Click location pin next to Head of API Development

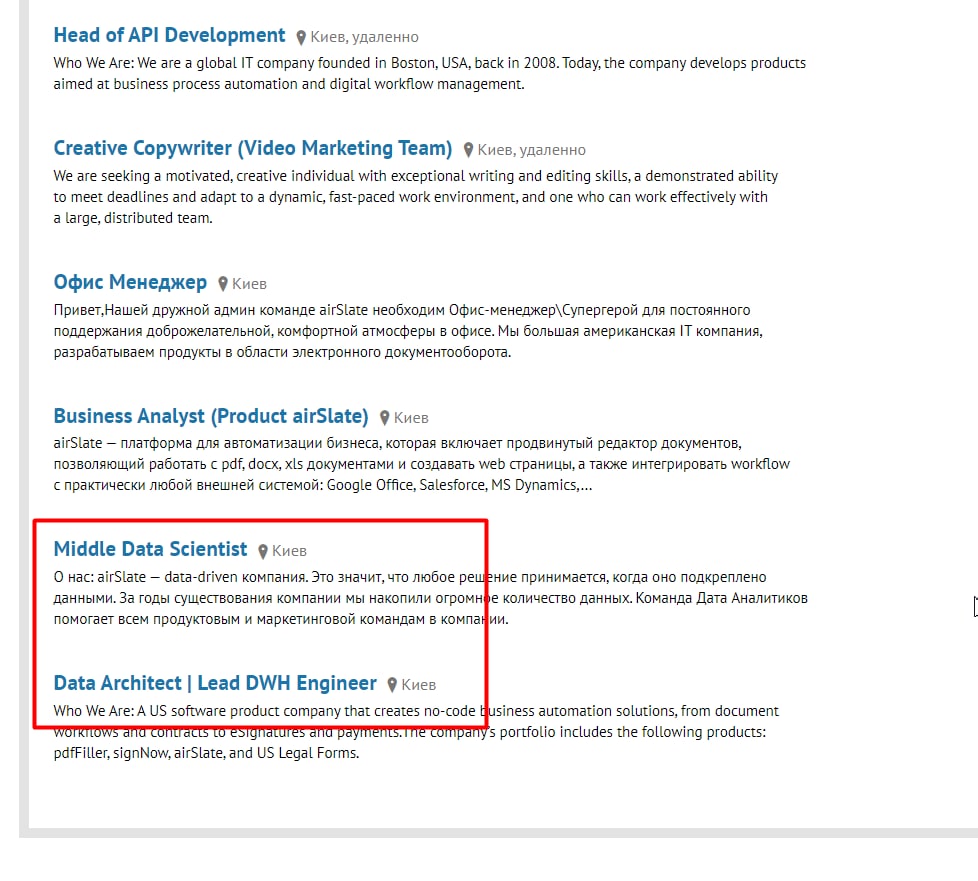coord(301,37)
